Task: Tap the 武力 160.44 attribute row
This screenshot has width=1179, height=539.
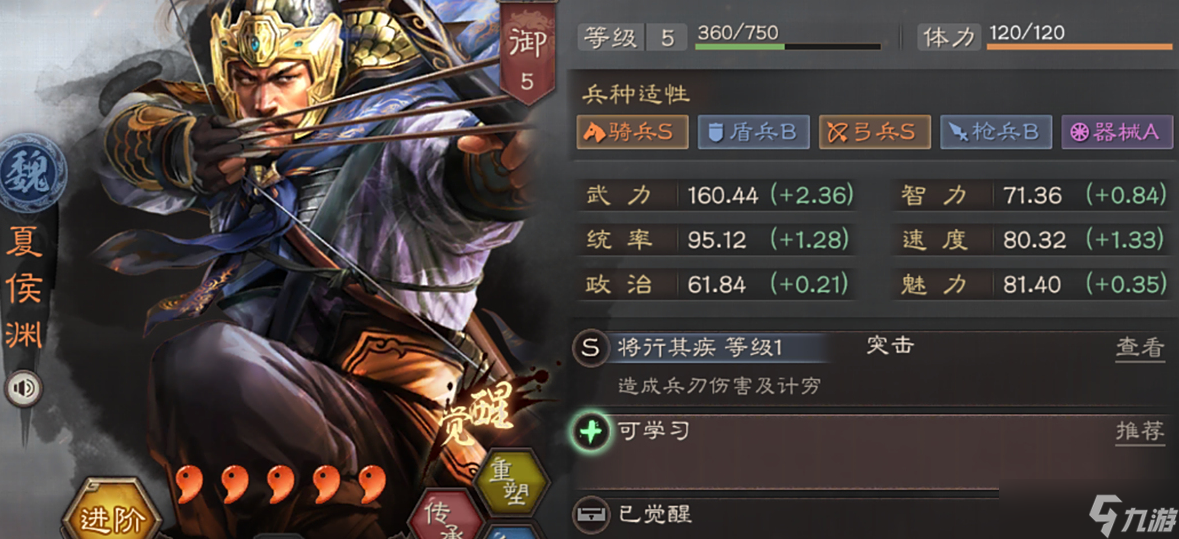Action: [x=718, y=196]
